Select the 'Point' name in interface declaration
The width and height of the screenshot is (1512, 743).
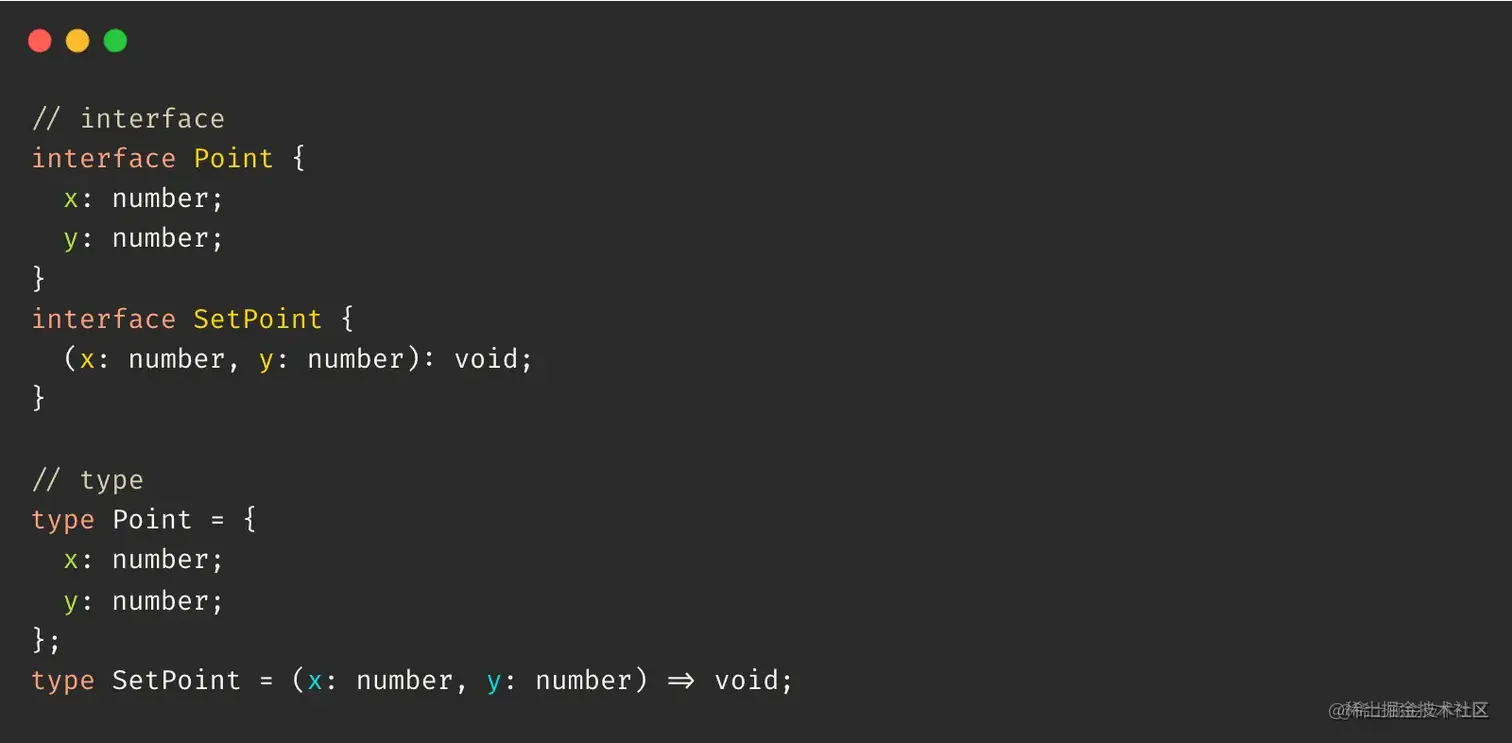233,159
